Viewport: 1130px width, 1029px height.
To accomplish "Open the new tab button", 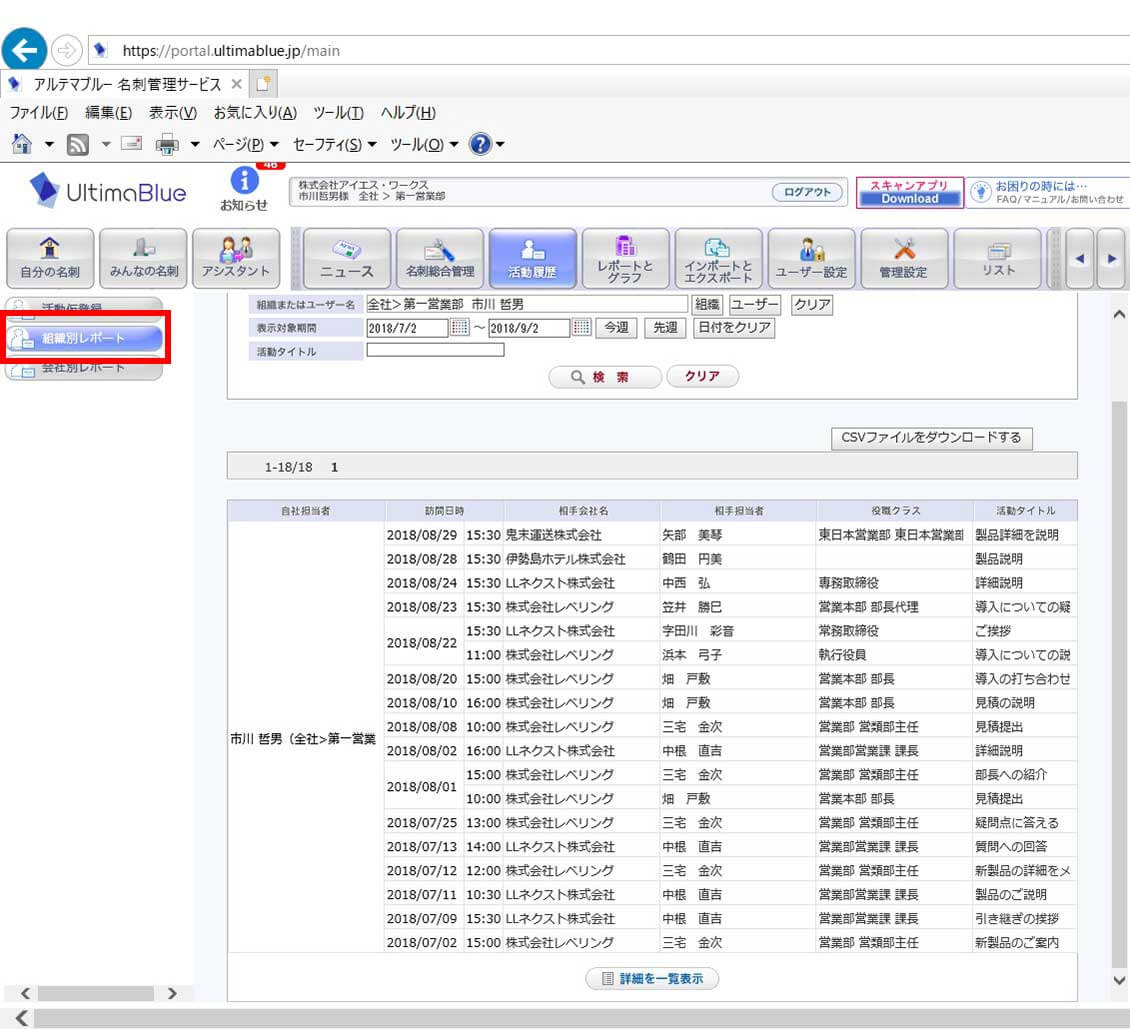I will point(264,84).
